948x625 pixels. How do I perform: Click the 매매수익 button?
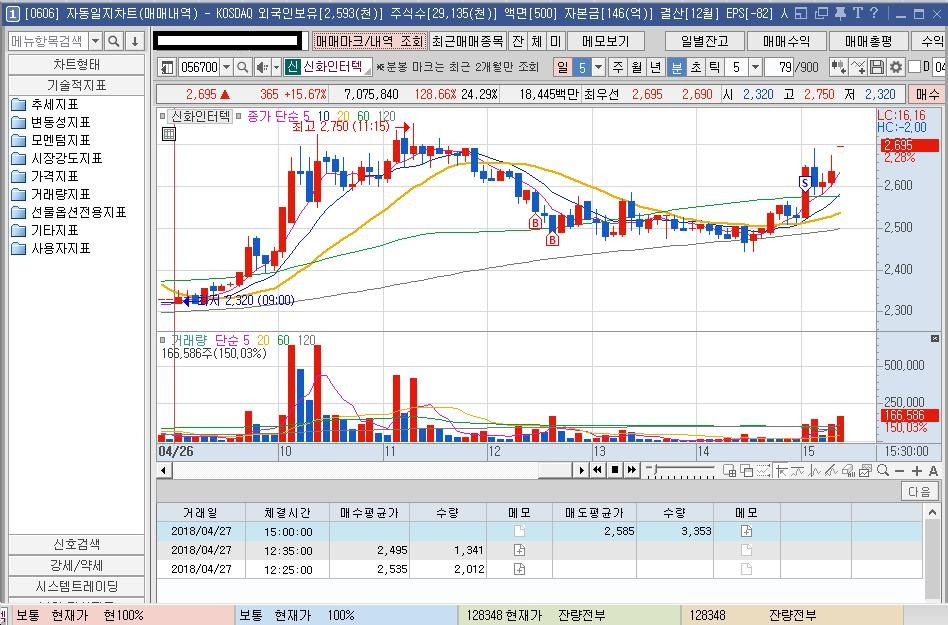[786, 41]
